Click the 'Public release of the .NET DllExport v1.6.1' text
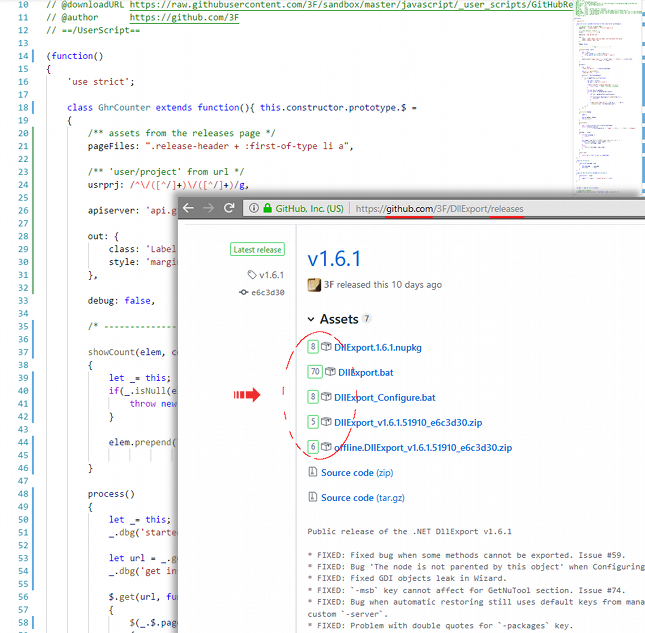This screenshot has height=633, width=645. point(409,531)
